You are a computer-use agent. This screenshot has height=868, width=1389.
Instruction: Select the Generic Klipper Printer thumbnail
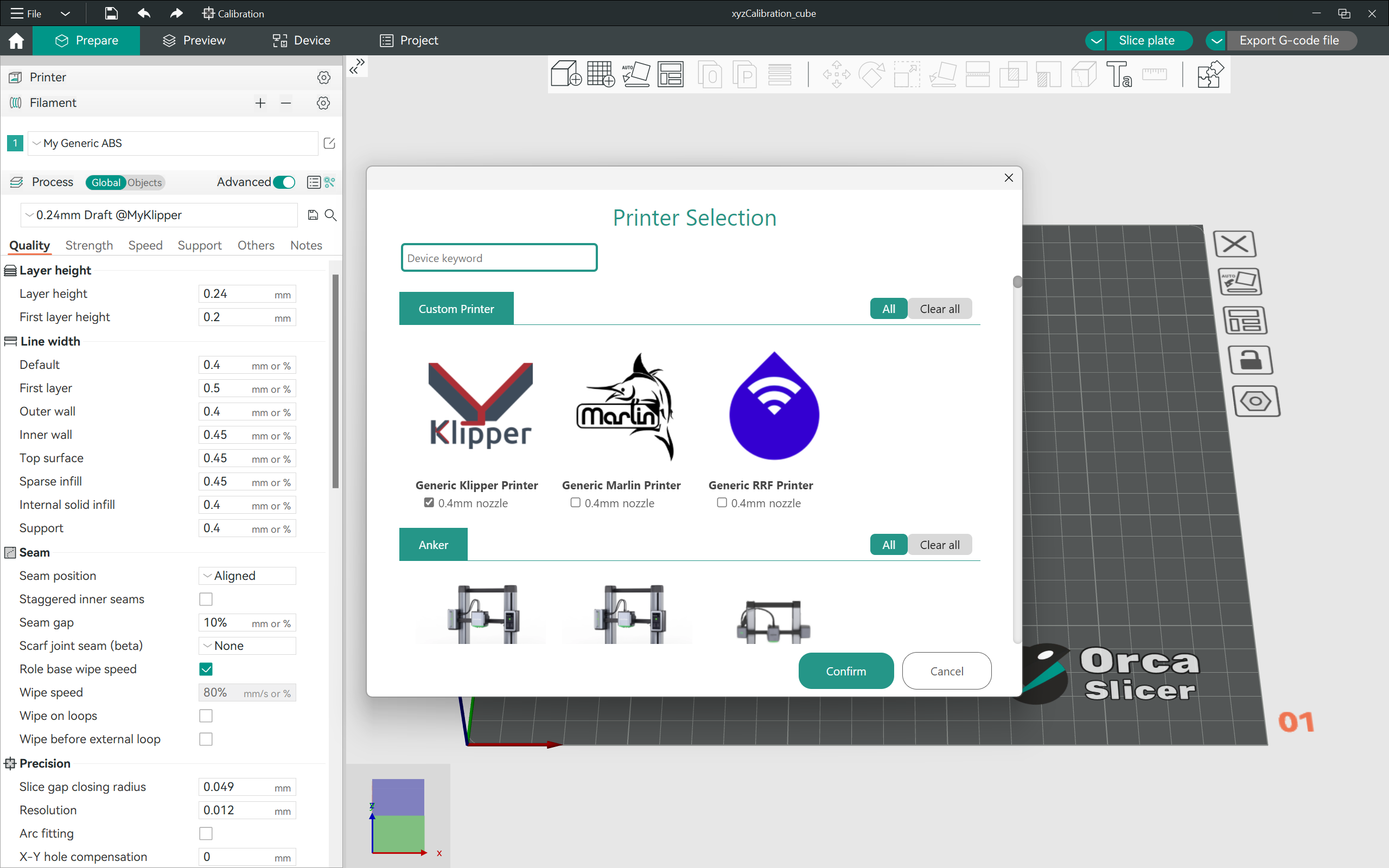click(480, 405)
